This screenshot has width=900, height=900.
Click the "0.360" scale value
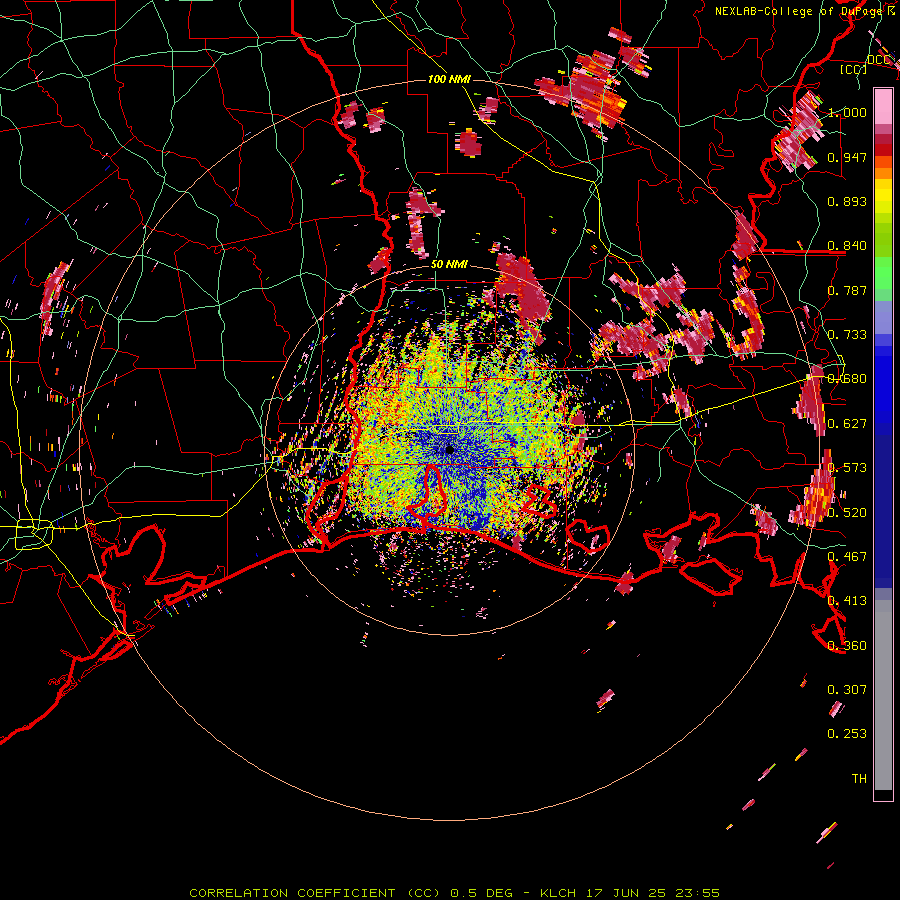click(847, 646)
